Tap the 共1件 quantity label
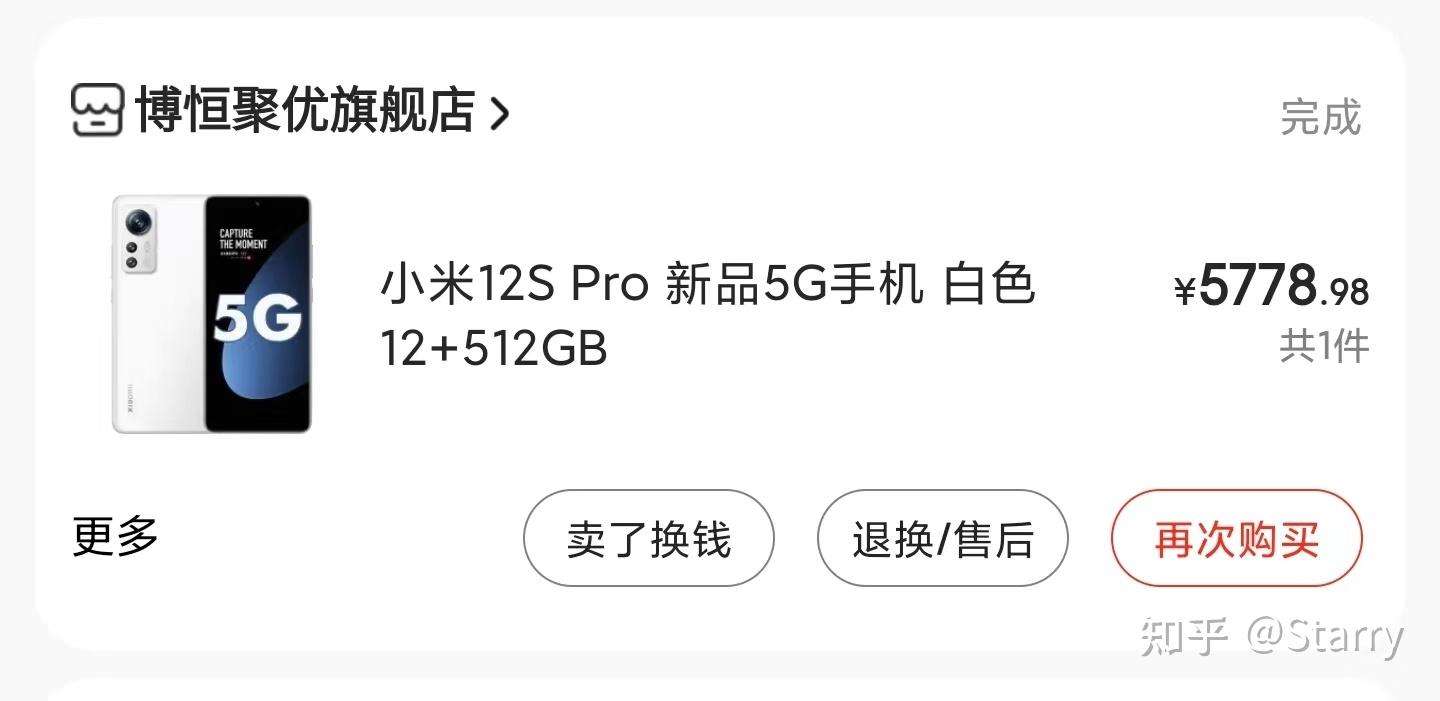1440x701 pixels. (1324, 346)
